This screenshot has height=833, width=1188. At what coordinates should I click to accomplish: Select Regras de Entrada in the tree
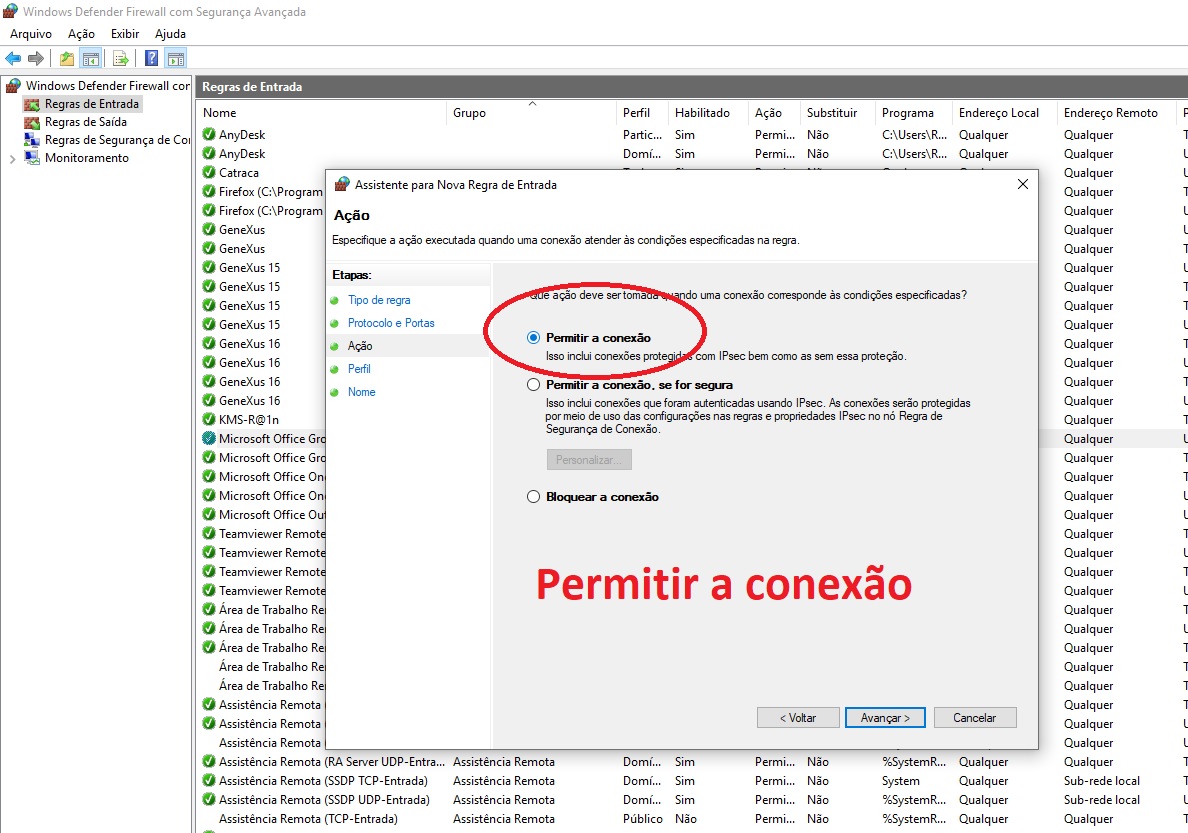click(x=92, y=104)
